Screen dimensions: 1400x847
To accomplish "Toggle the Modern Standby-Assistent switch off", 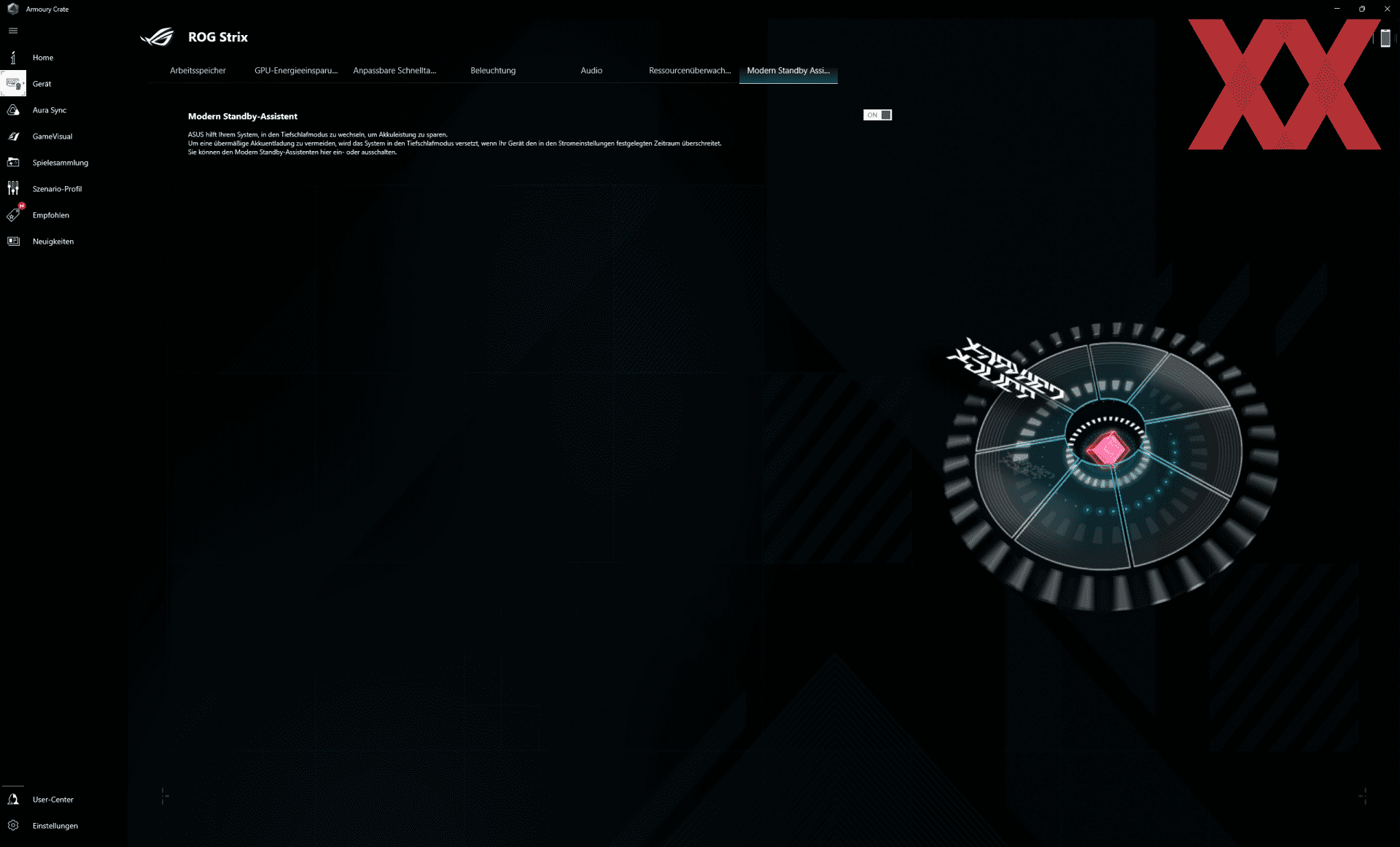I will coord(877,115).
